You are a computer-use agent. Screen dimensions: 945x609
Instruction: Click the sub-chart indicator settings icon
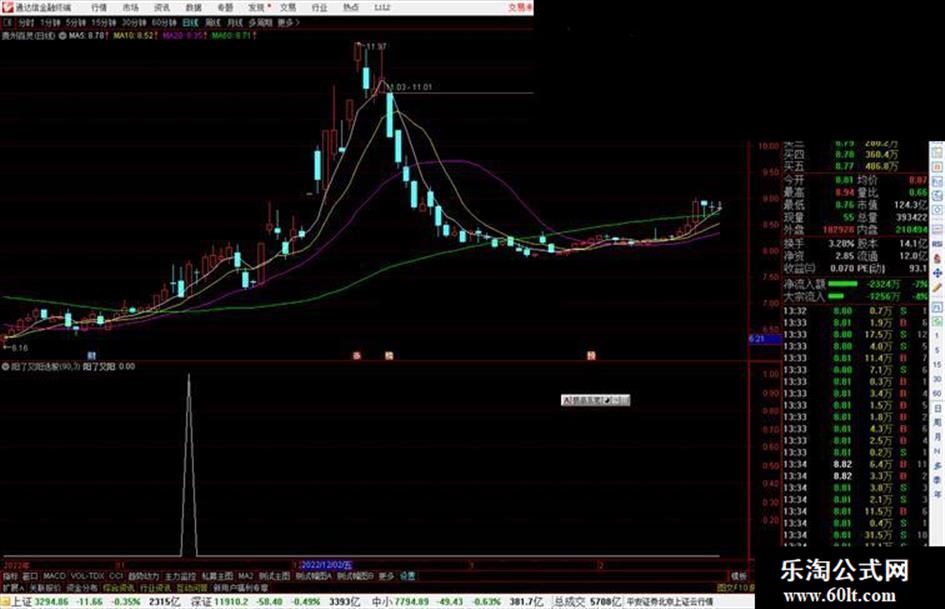(x=5, y=367)
